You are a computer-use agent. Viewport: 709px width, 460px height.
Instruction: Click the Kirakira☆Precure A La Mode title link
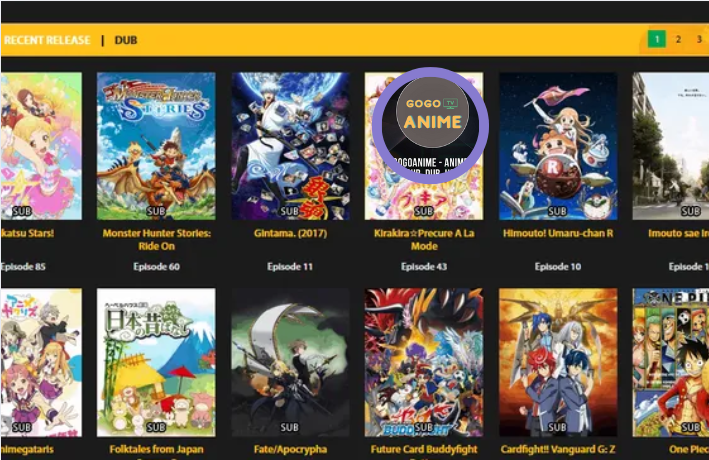pos(424,240)
